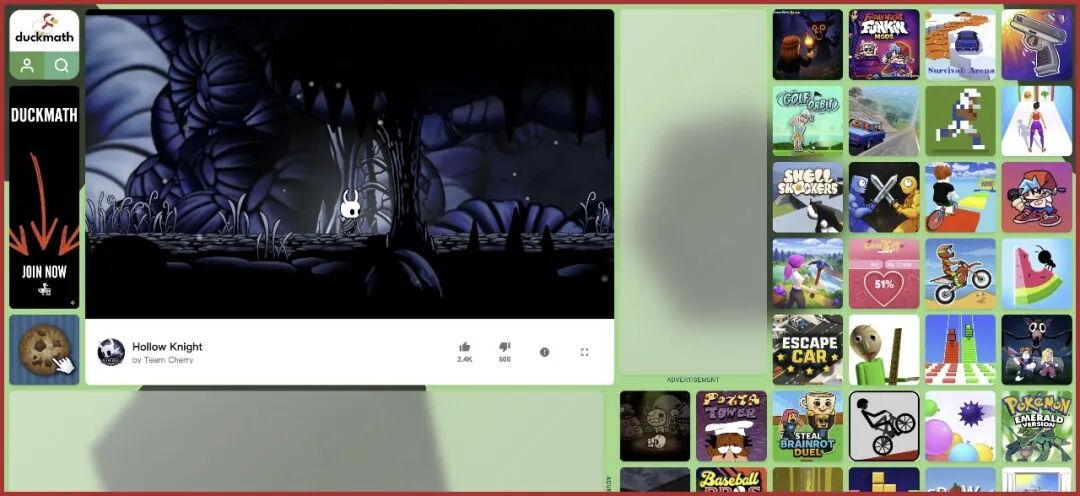Start the Steal Brainrot Duel game
Image resolution: width=1080 pixels, height=496 pixels.
coord(808,426)
